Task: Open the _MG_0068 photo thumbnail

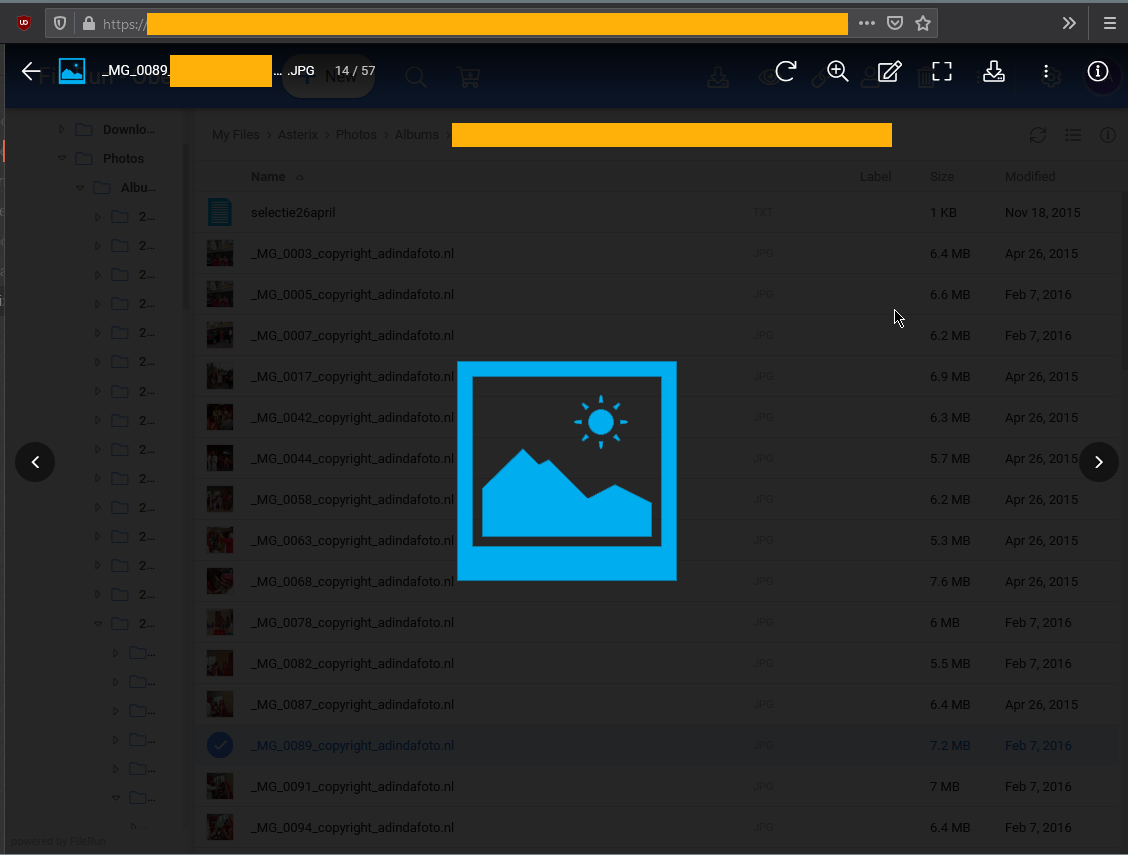Action: click(219, 581)
